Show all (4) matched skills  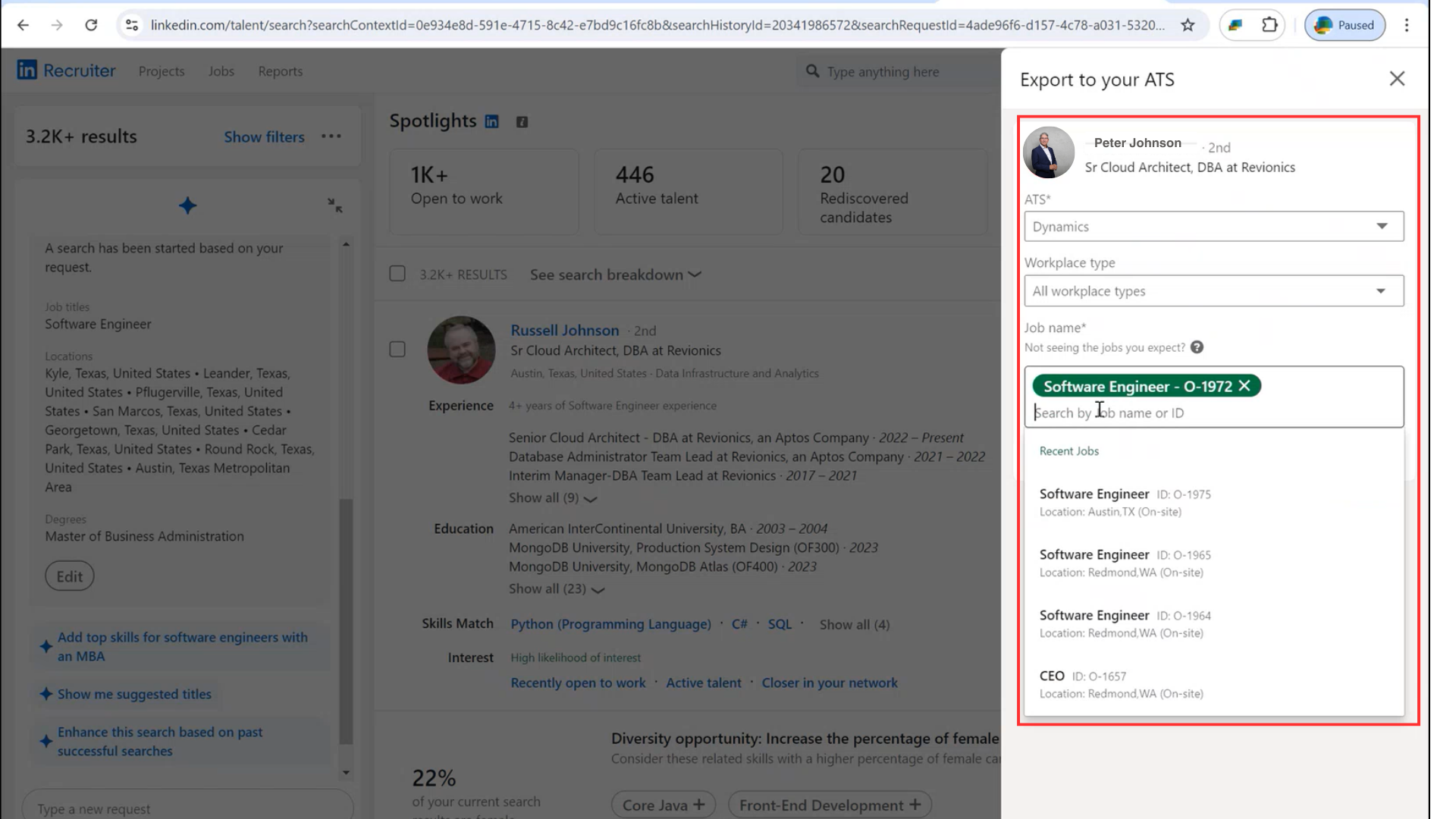pyautogui.click(x=855, y=625)
